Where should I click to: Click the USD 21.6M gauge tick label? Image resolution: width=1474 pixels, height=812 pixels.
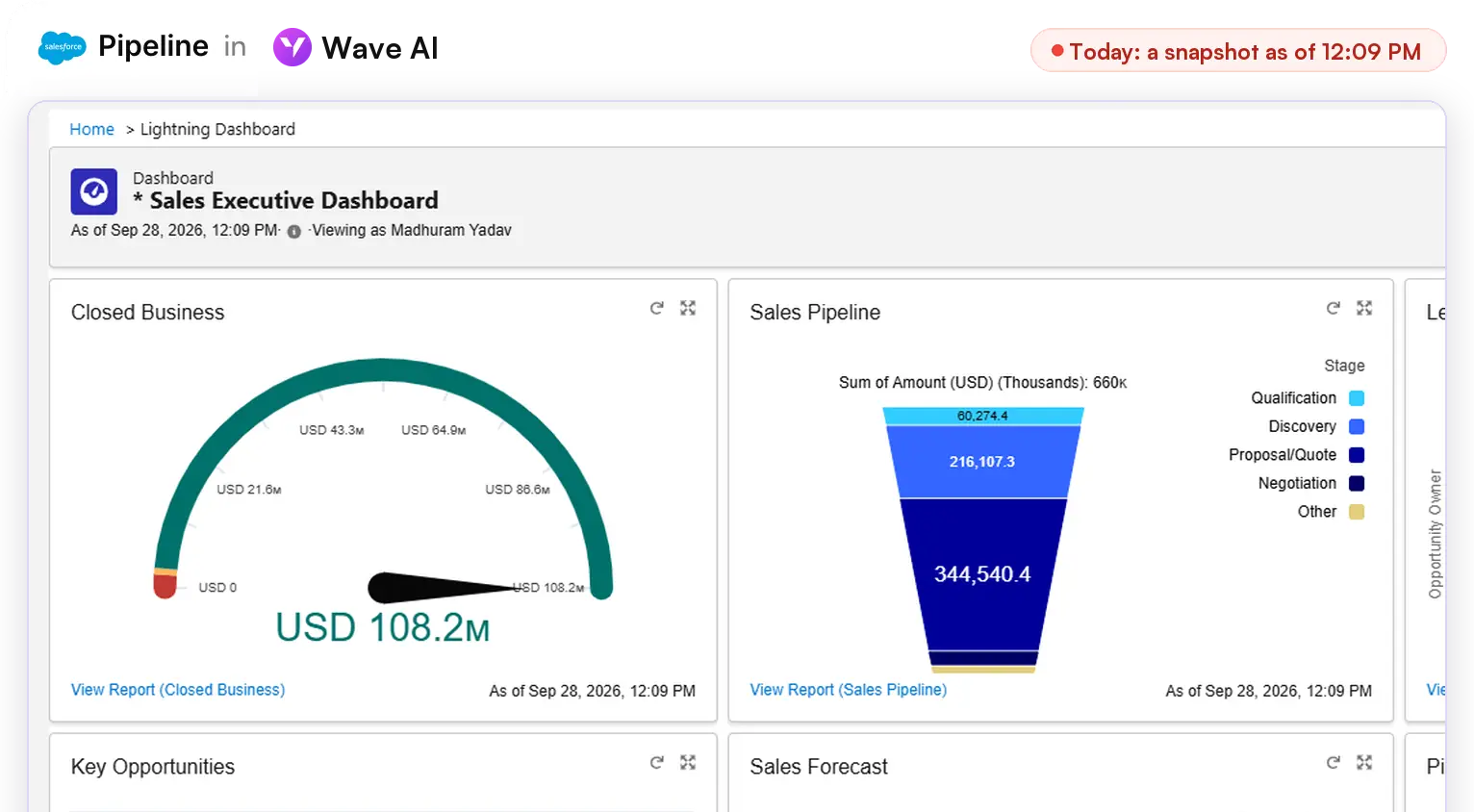(249, 490)
